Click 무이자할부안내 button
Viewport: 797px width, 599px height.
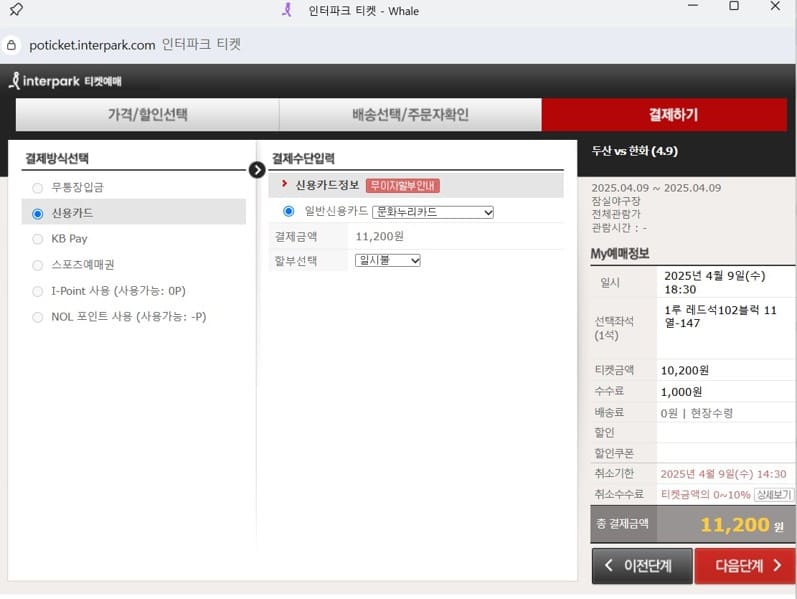tap(403, 186)
